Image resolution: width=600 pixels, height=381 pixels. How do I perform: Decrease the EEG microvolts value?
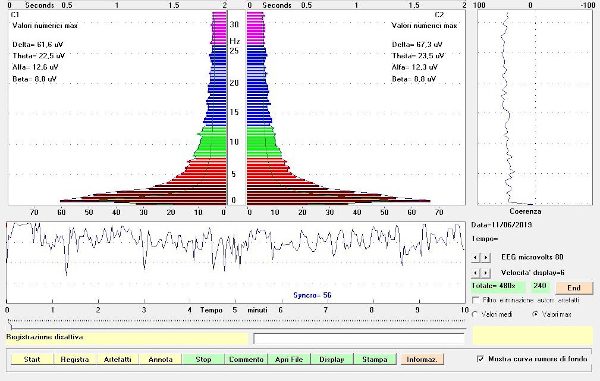[x=476, y=257]
